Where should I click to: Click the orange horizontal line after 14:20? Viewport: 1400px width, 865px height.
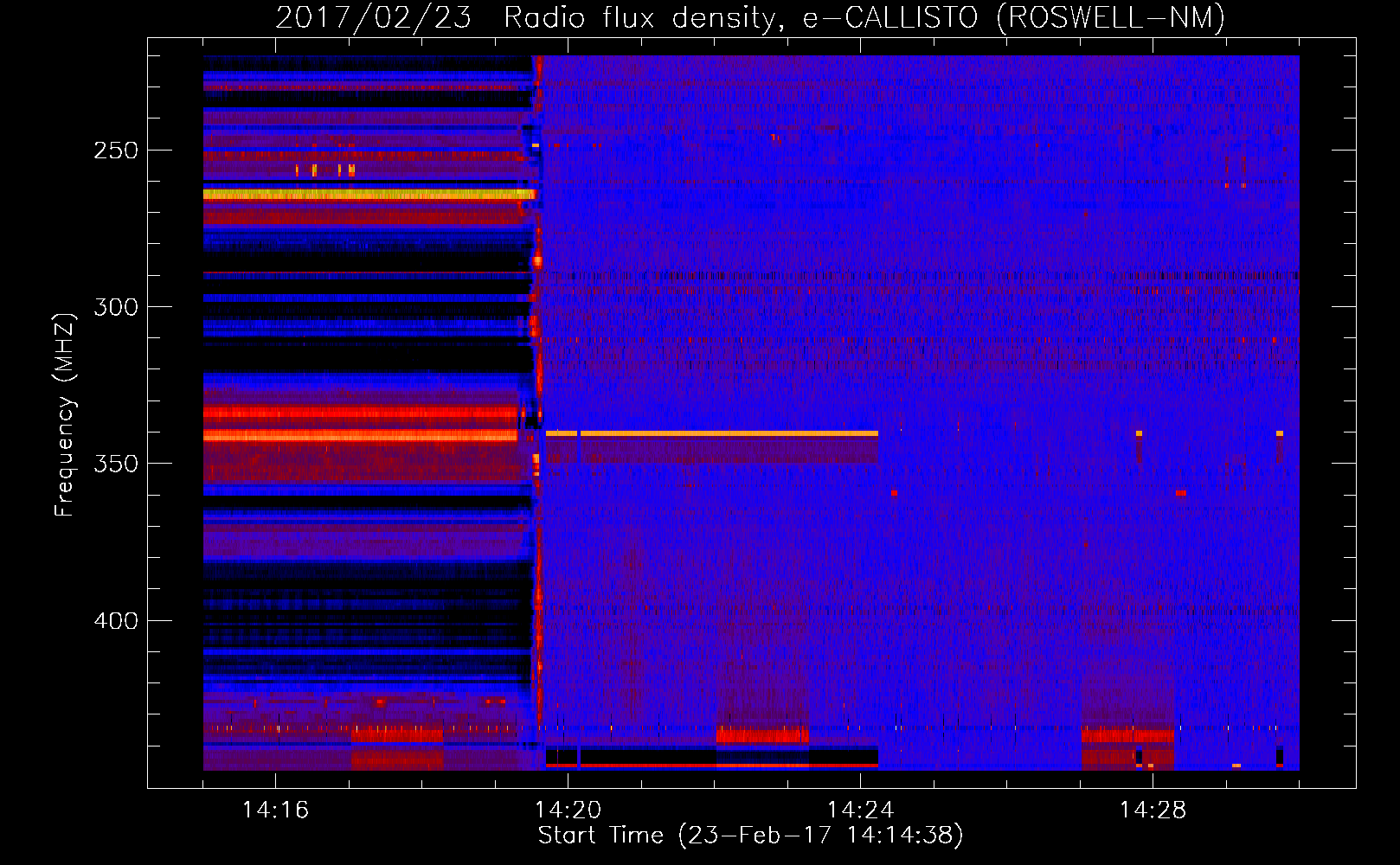click(x=729, y=433)
